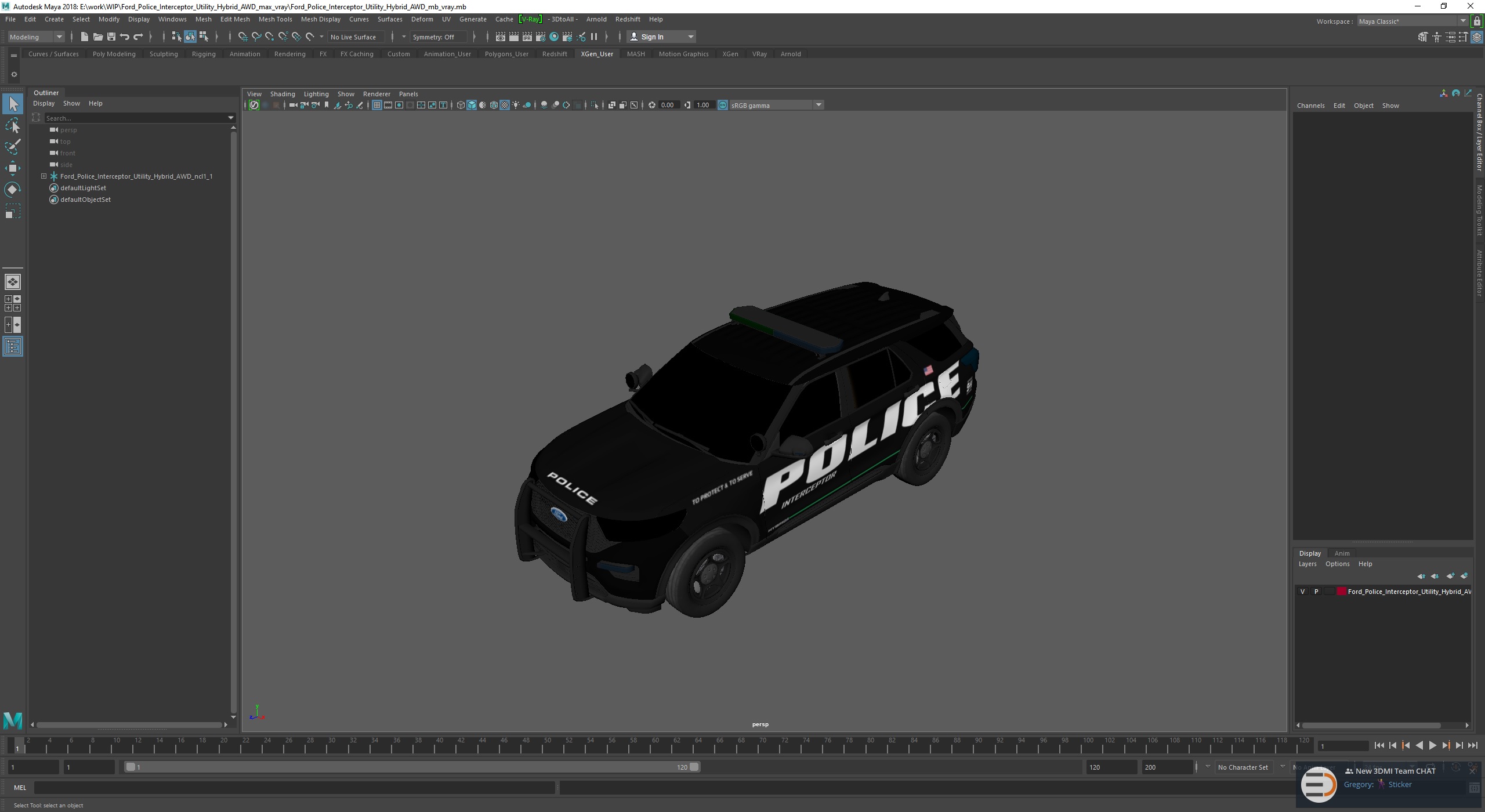Screen dimensions: 1485x812
Task: Click the time range slider bar
Action: pos(412,767)
